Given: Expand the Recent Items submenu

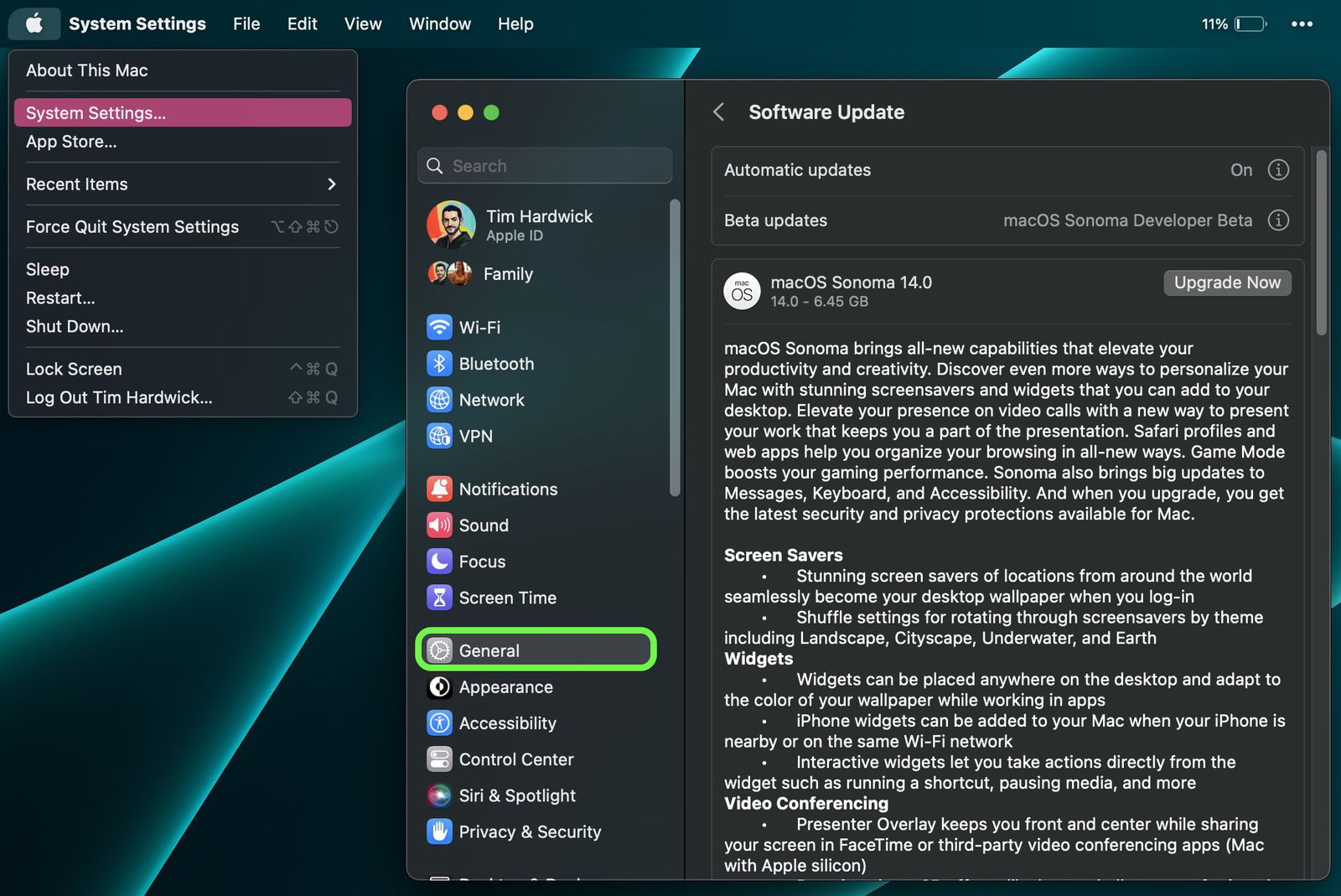Looking at the screenshot, I should pyautogui.click(x=332, y=184).
